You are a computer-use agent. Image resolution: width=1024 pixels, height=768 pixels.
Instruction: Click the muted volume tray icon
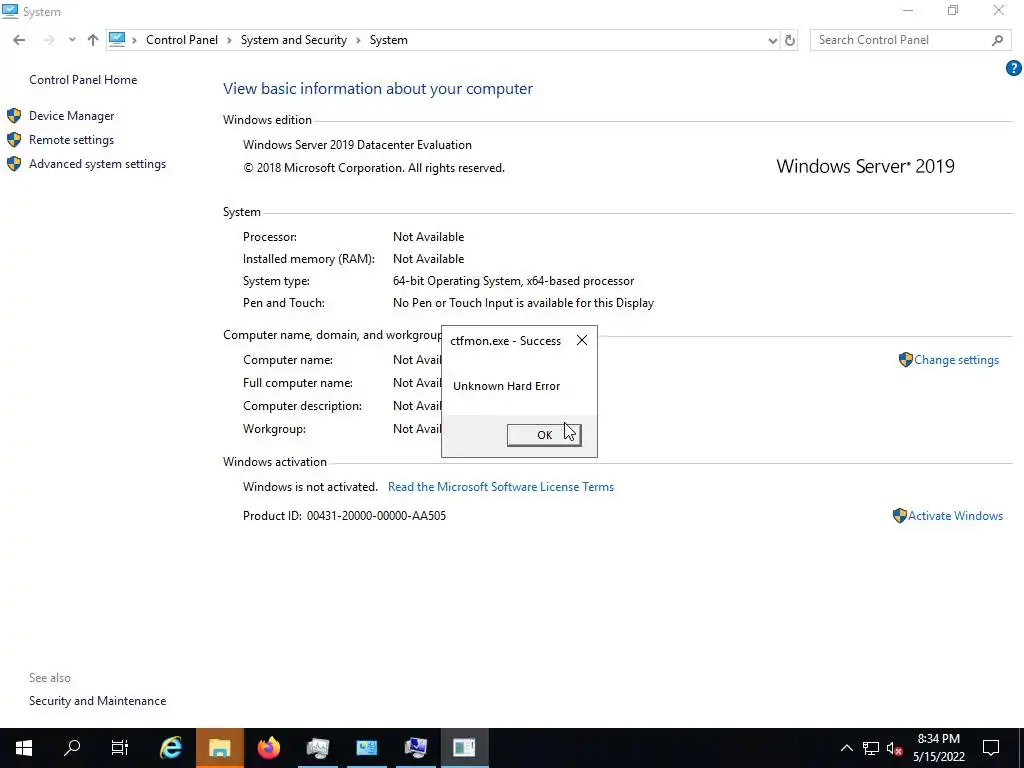point(895,748)
